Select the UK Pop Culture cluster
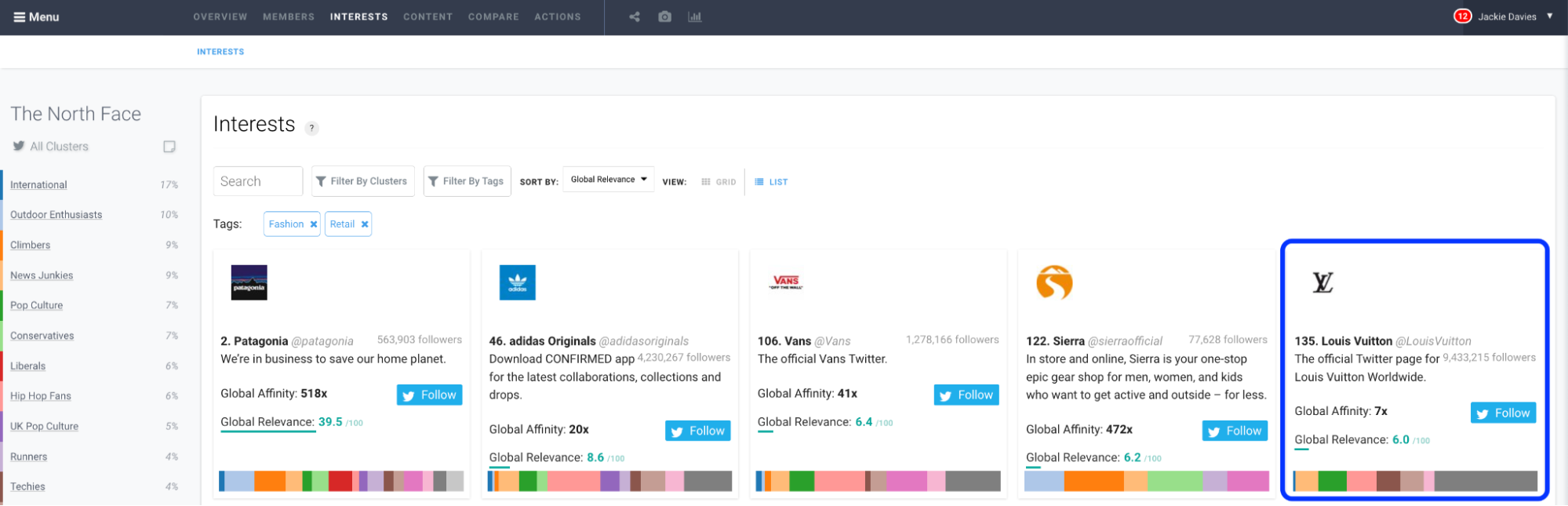The image size is (1568, 506). (44, 427)
